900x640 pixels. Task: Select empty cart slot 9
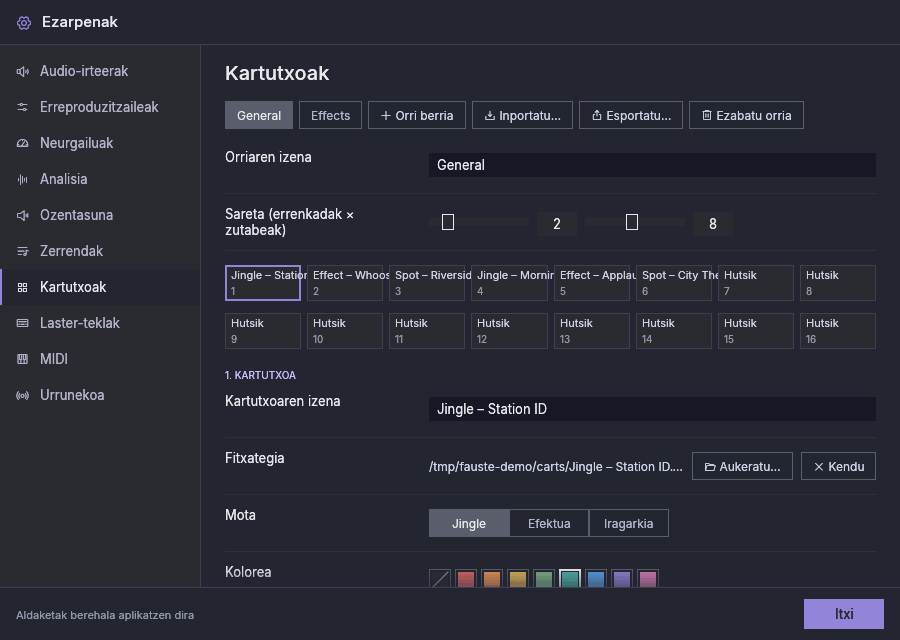[263, 331]
